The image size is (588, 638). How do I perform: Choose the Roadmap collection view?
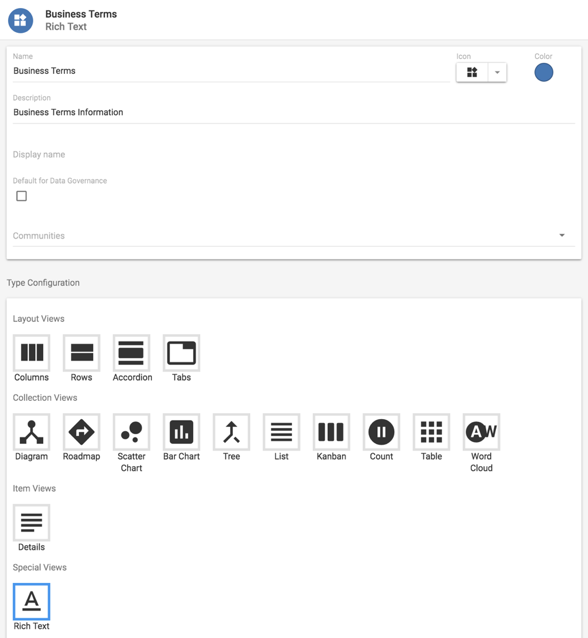click(81, 432)
